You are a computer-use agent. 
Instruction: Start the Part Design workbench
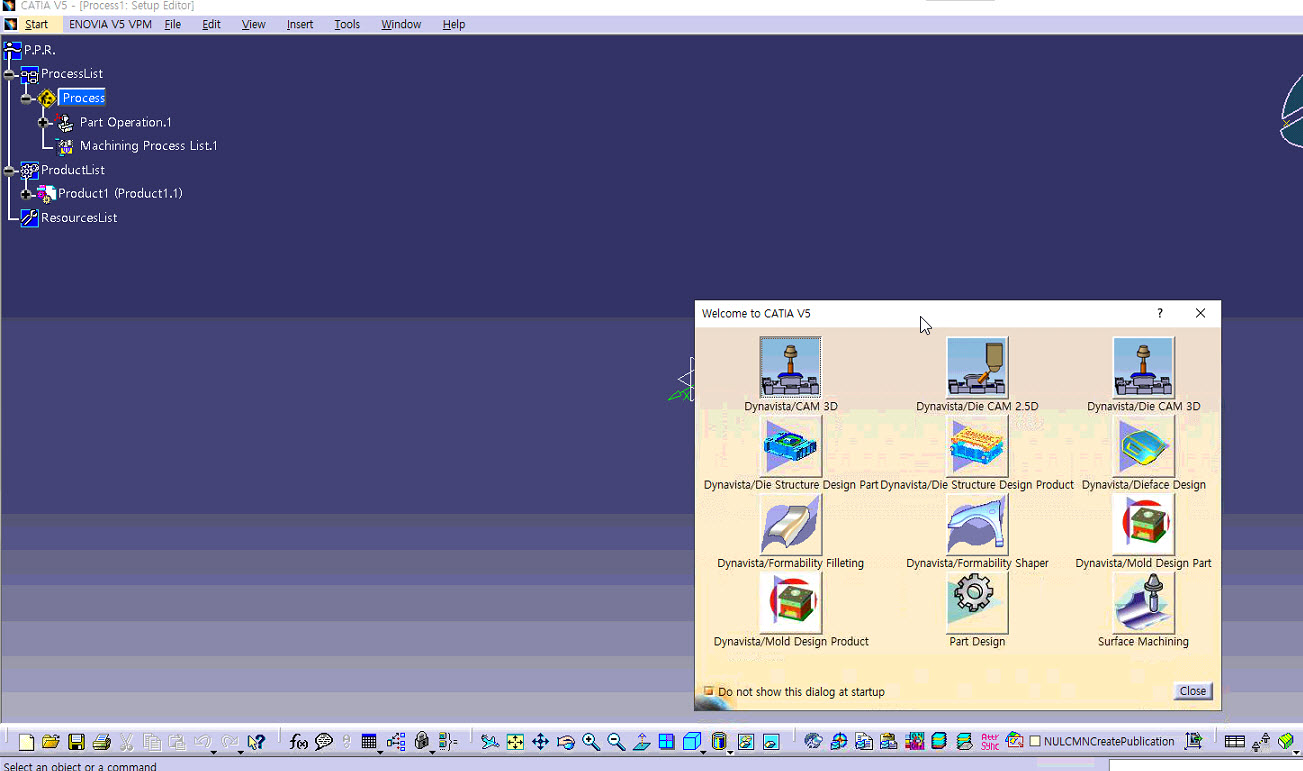point(977,602)
